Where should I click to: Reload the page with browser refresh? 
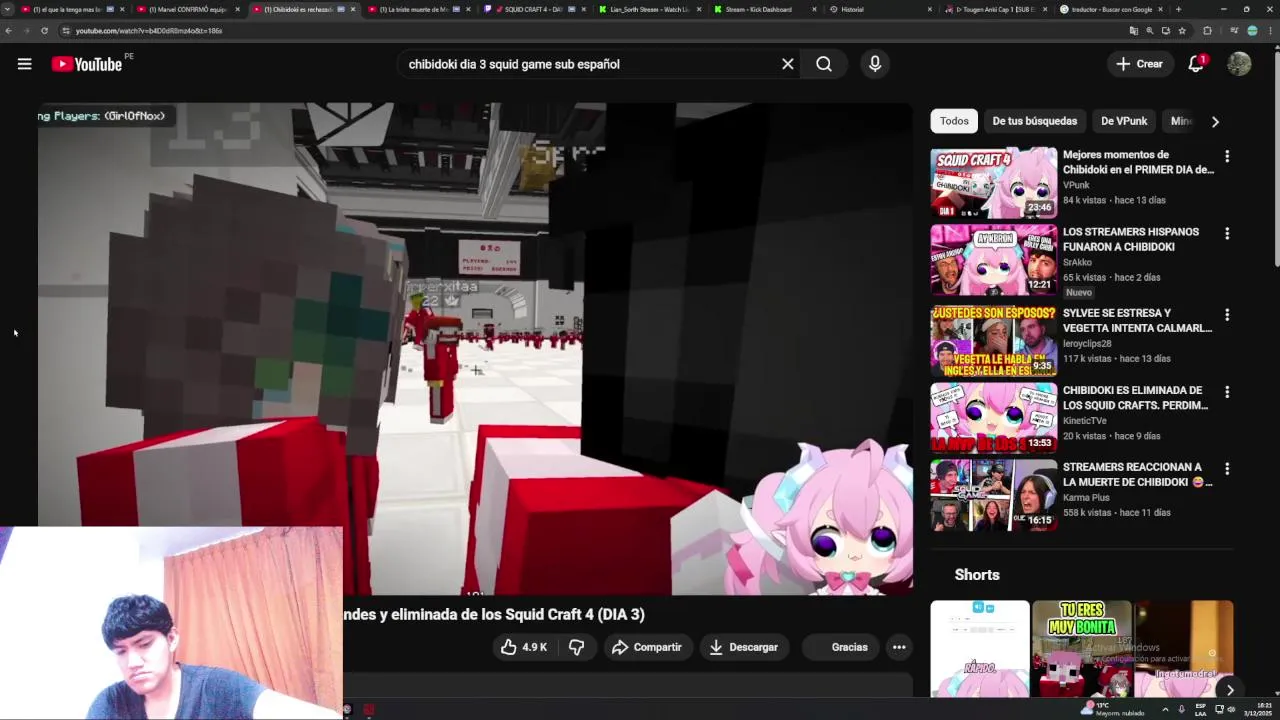point(44,30)
